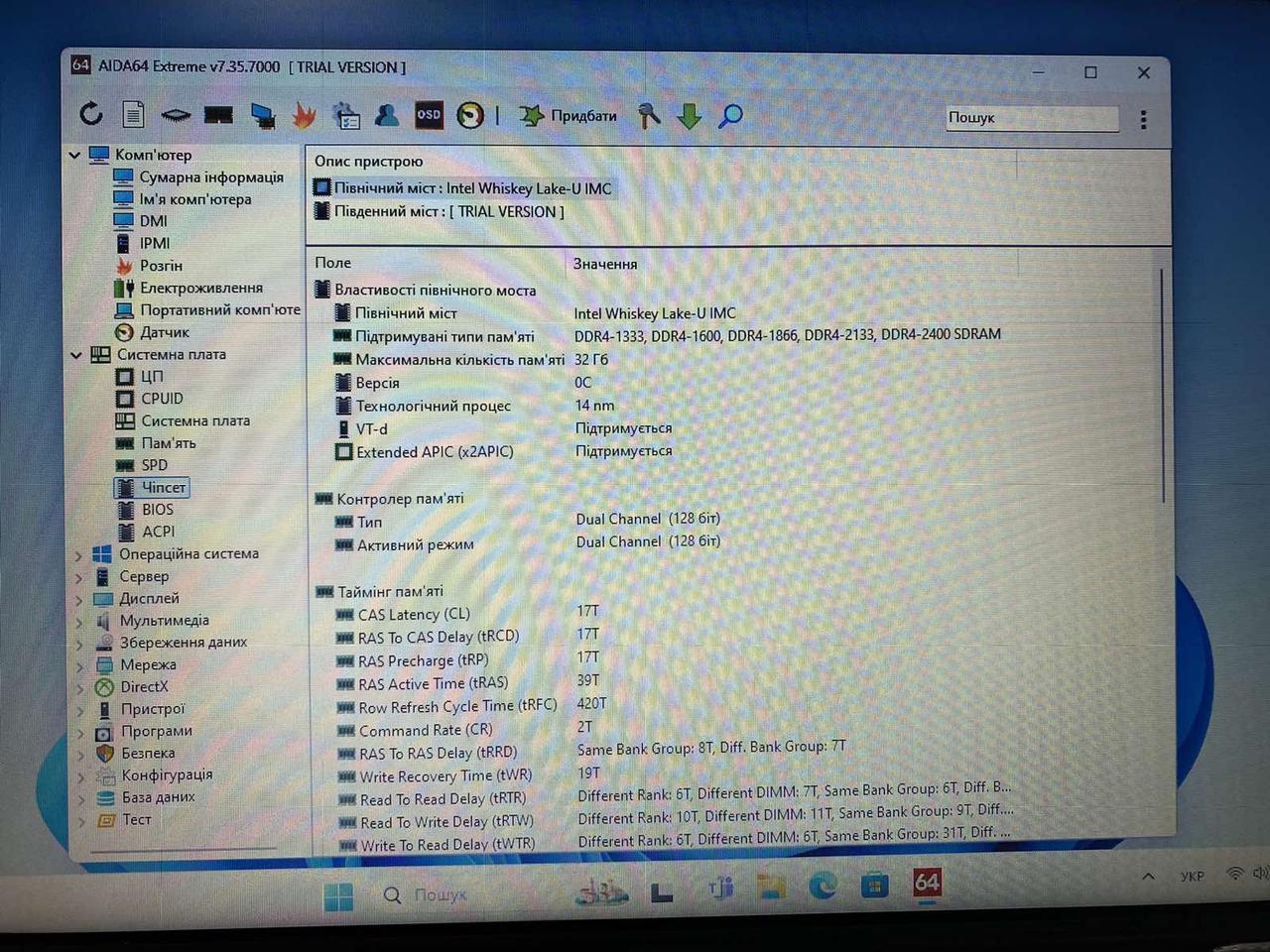Expand the Мультимедіа tree node
The image size is (1270, 952).
[78, 622]
